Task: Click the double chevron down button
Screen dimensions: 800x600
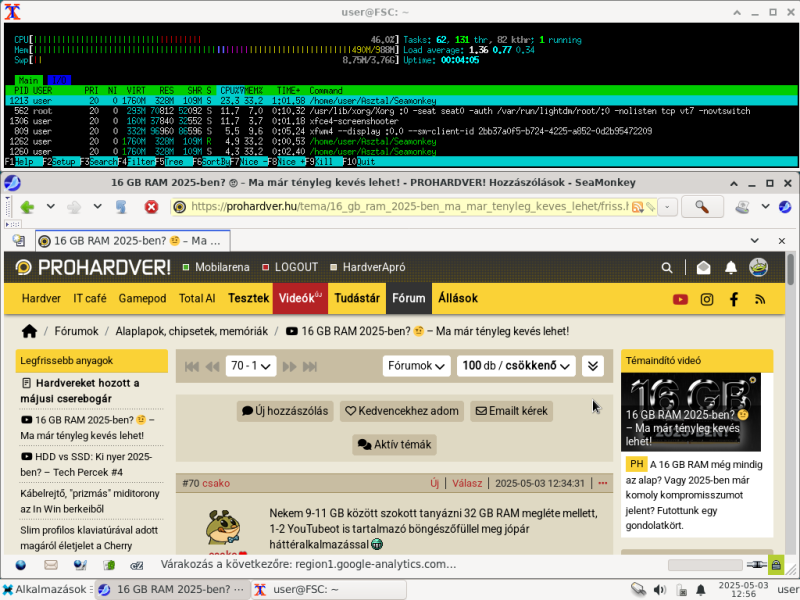Action: 592,366
